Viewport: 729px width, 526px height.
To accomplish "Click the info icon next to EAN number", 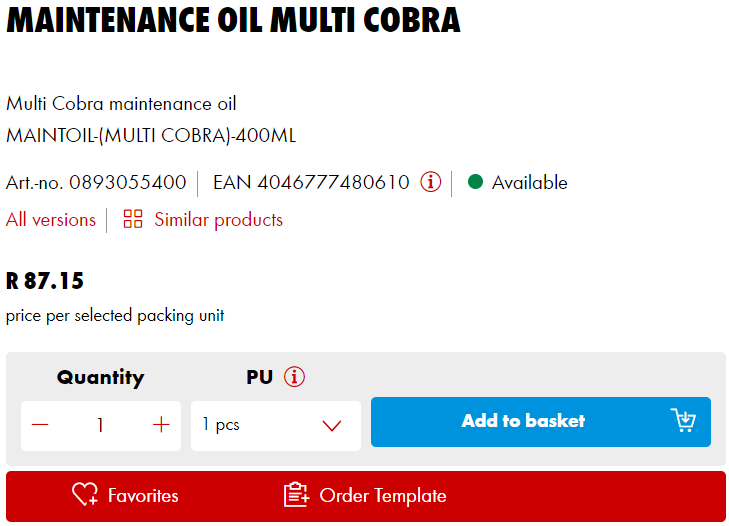I will (x=430, y=182).
